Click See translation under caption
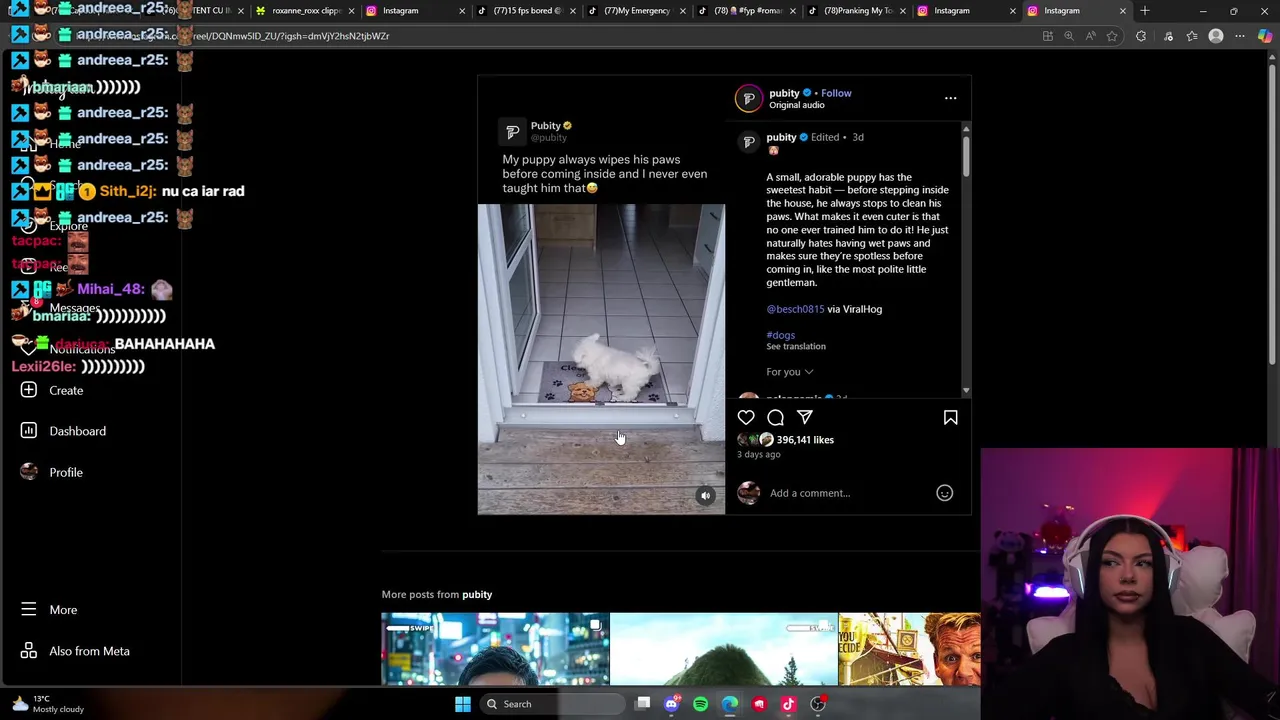 [796, 346]
